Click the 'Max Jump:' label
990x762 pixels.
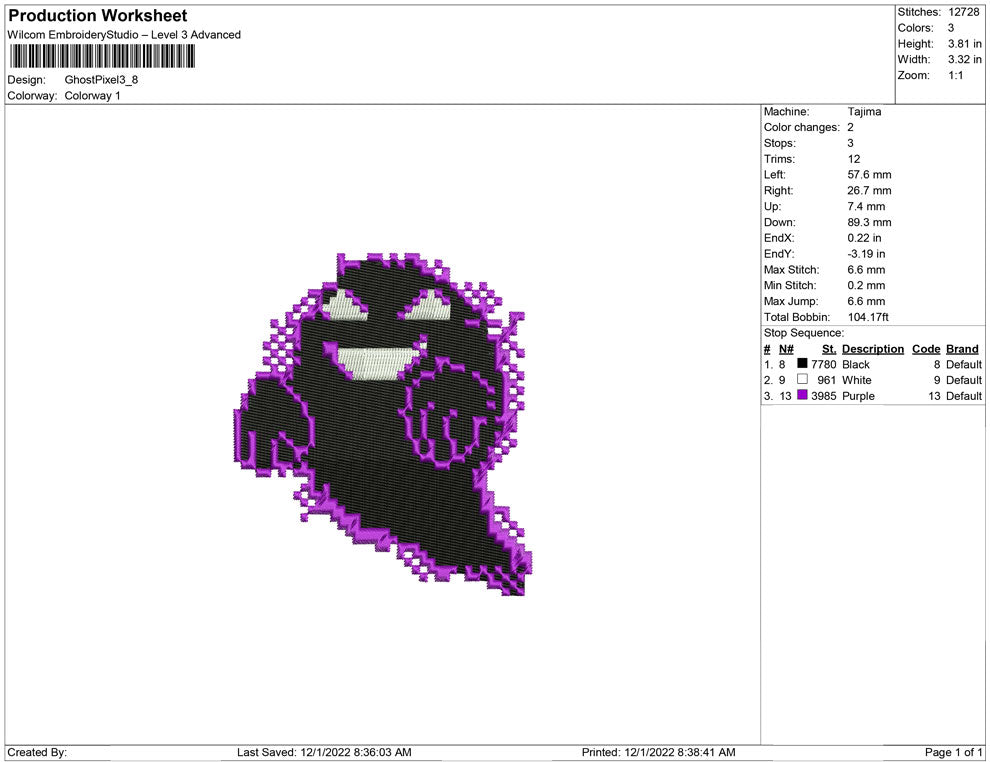[x=791, y=301]
